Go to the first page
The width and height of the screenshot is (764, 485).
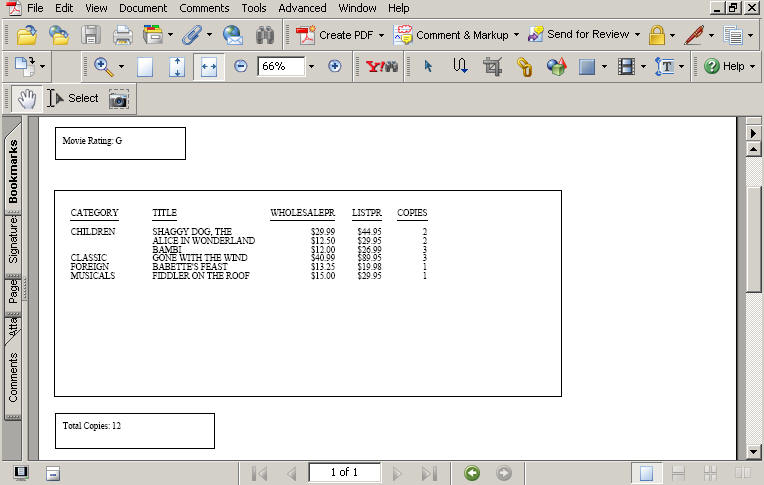pos(259,473)
